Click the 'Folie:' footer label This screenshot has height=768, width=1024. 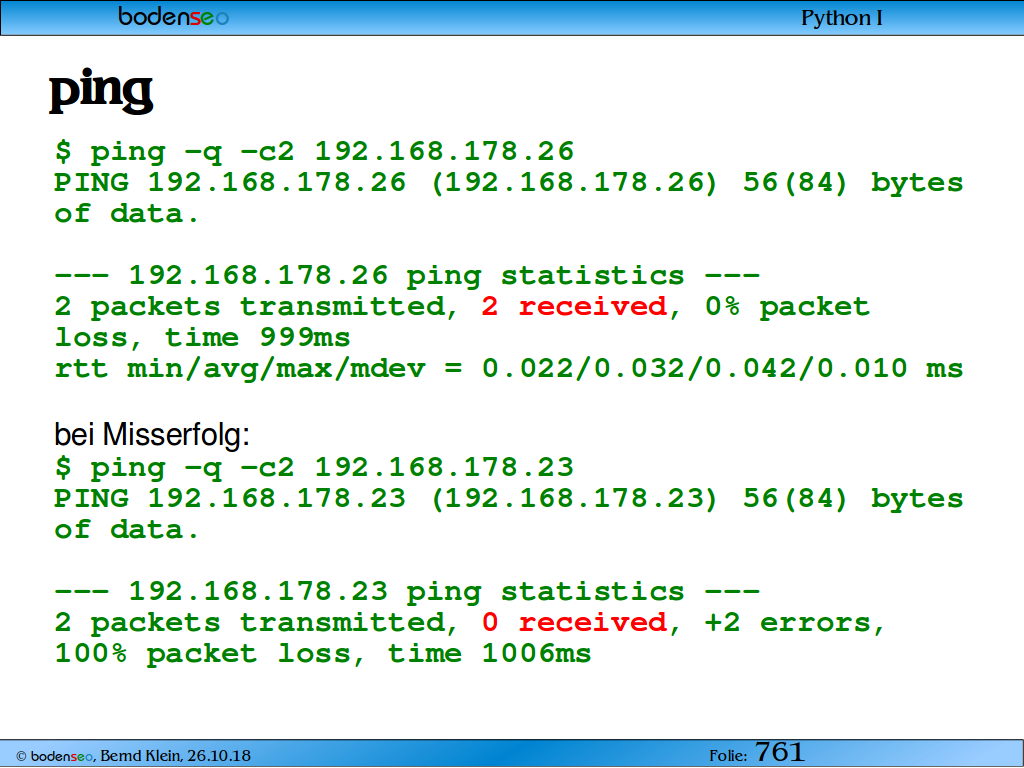pyautogui.click(x=728, y=756)
